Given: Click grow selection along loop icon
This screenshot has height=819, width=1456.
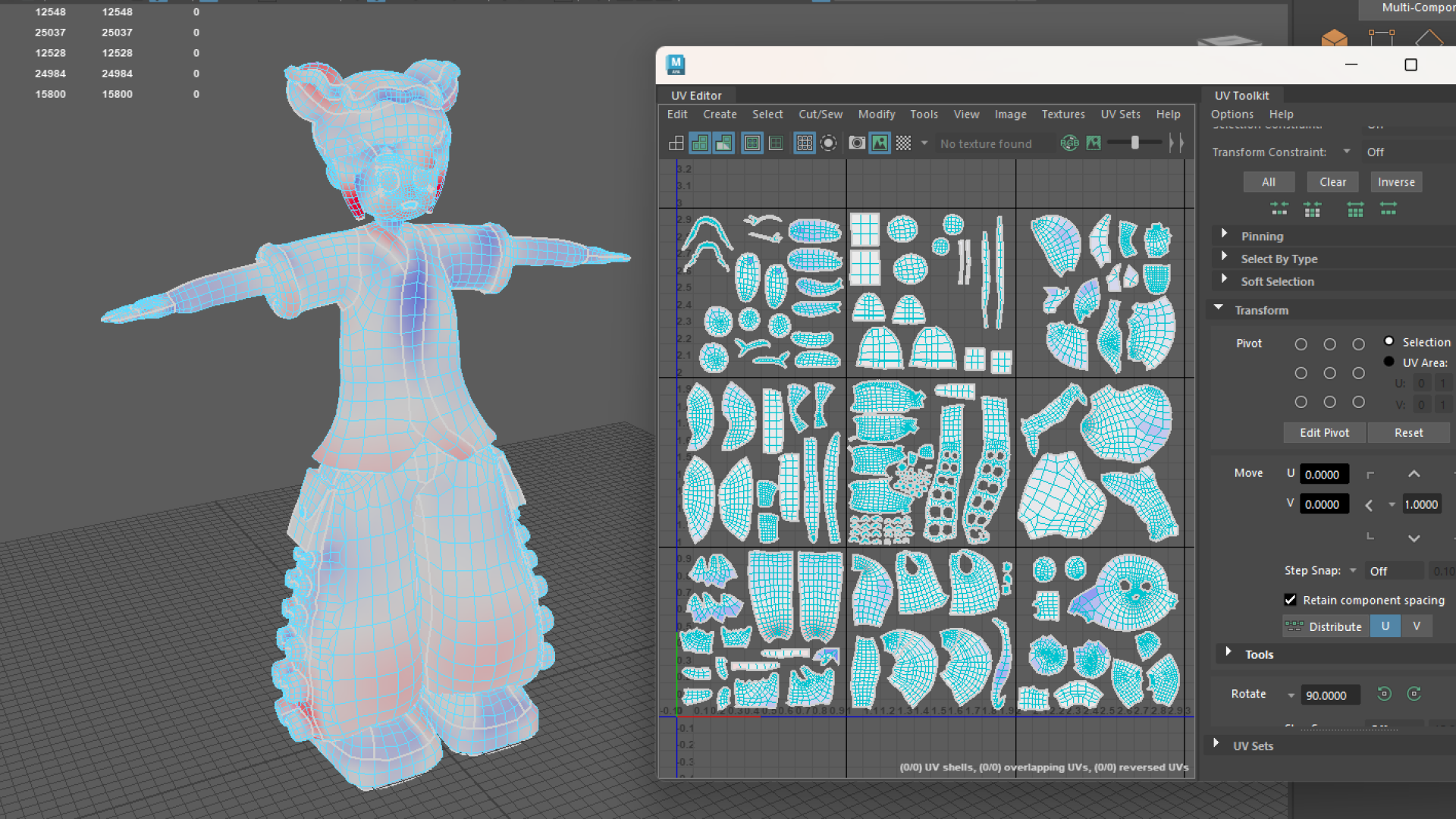Looking at the screenshot, I should tap(1389, 209).
